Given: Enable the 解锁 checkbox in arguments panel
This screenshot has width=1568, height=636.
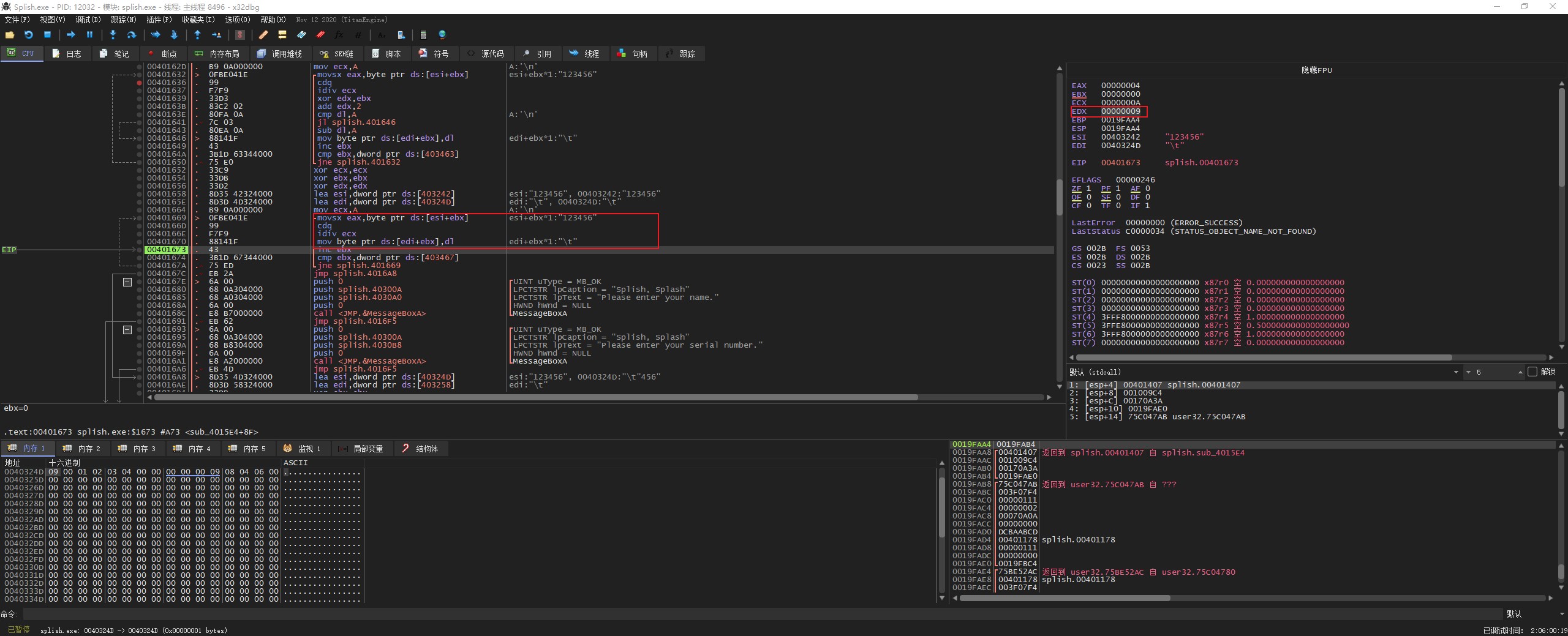Looking at the screenshot, I should (1532, 372).
